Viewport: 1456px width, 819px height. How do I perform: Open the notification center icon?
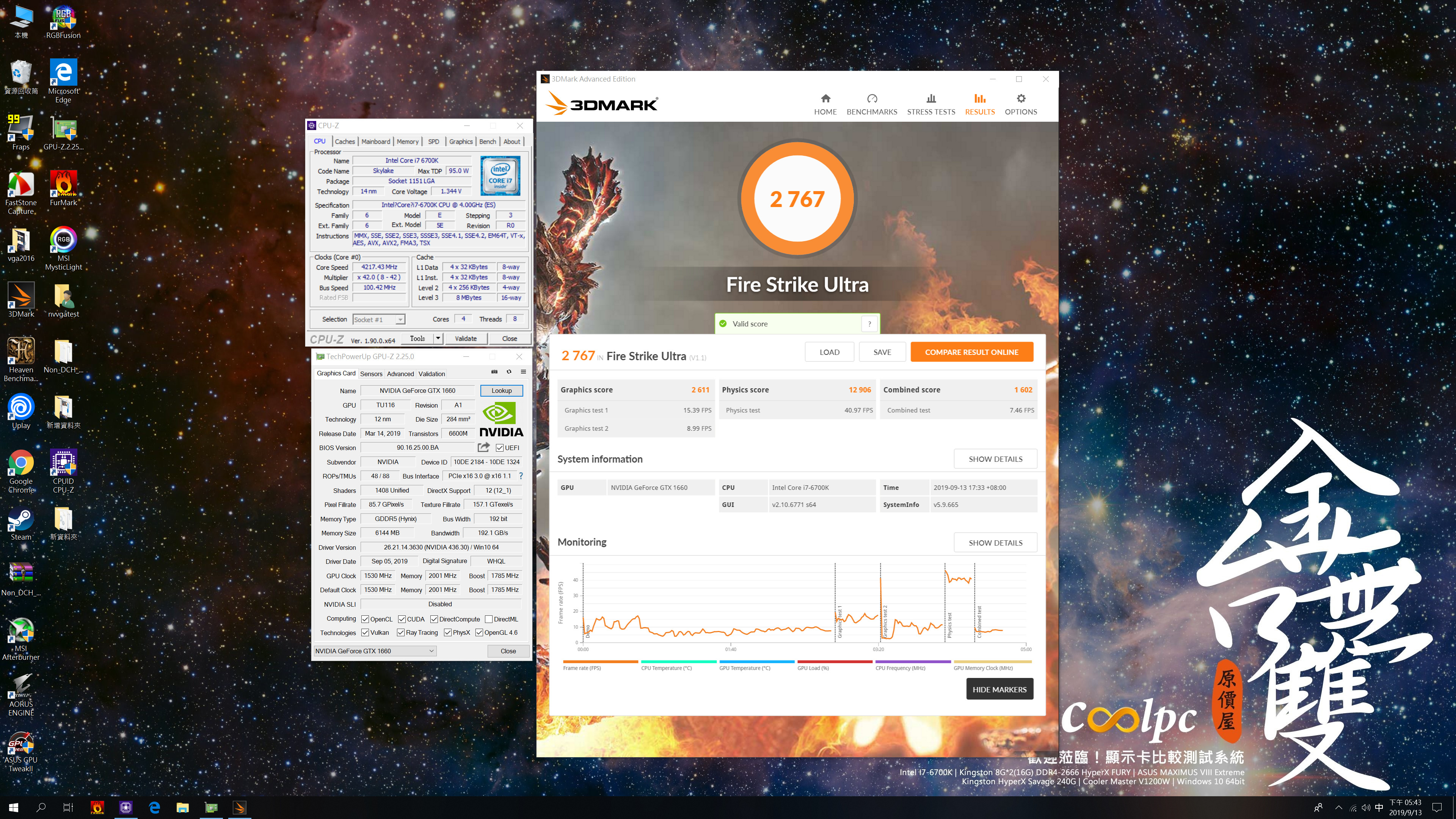coord(1437,808)
